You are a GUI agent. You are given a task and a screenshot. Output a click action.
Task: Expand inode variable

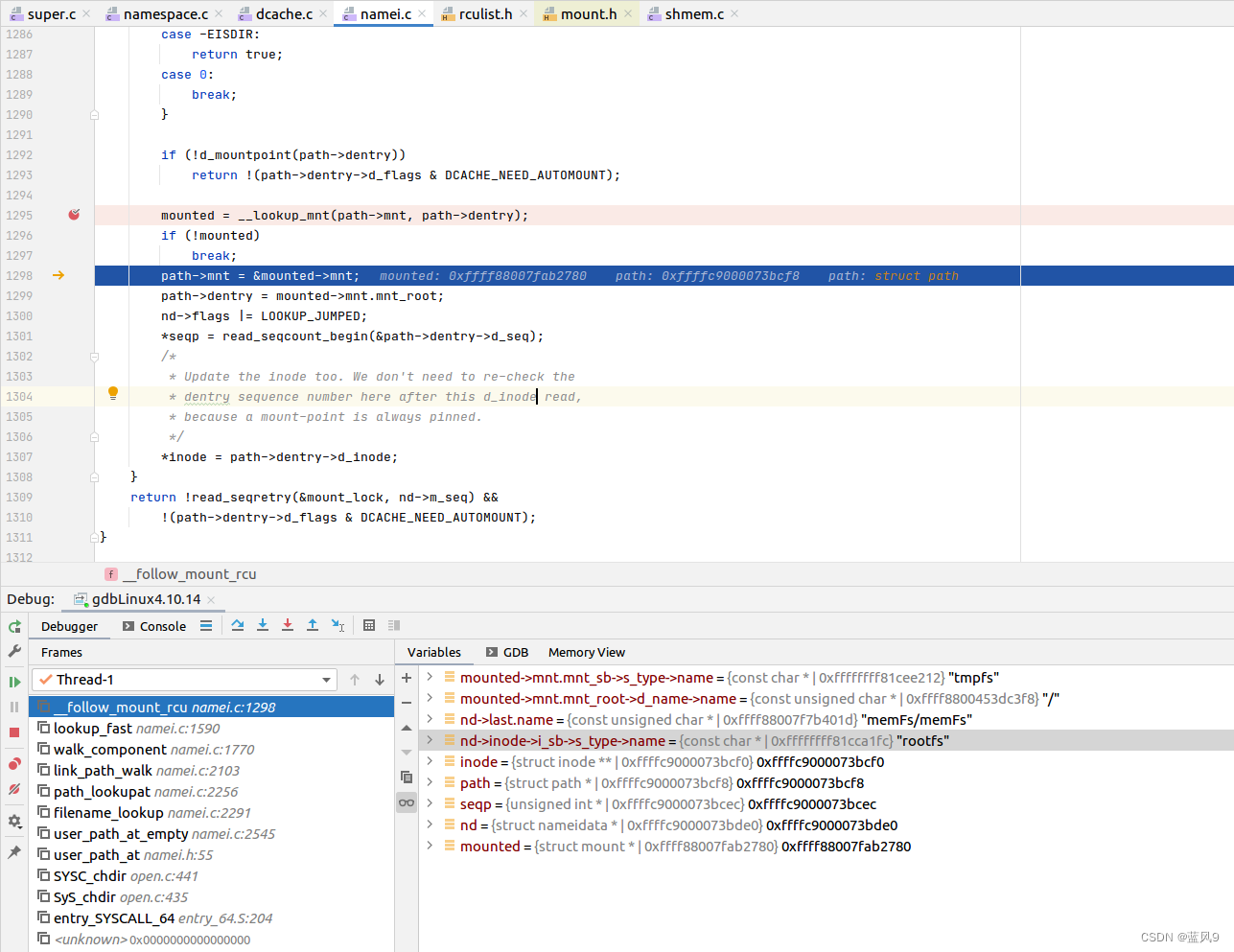pyautogui.click(x=430, y=761)
